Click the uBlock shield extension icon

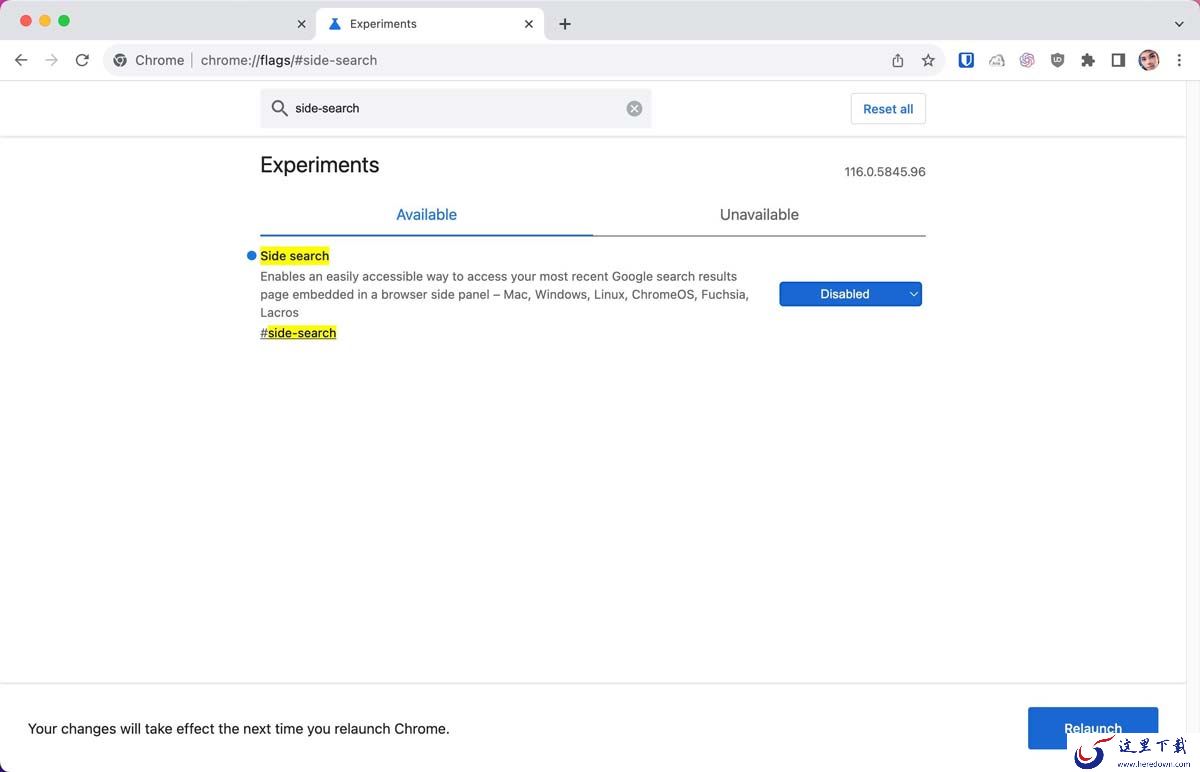pyautogui.click(x=1057, y=60)
